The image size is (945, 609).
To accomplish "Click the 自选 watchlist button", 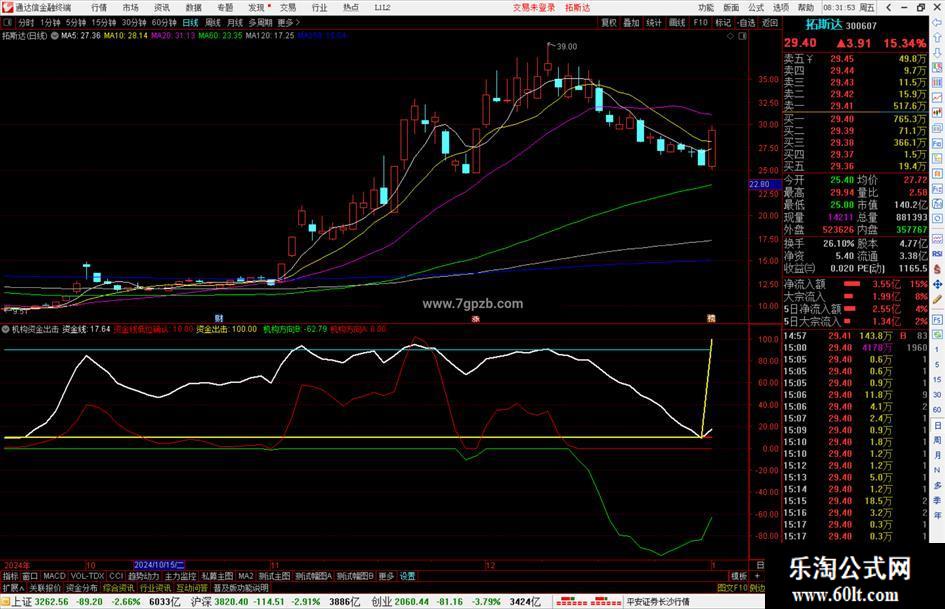I will coord(746,22).
